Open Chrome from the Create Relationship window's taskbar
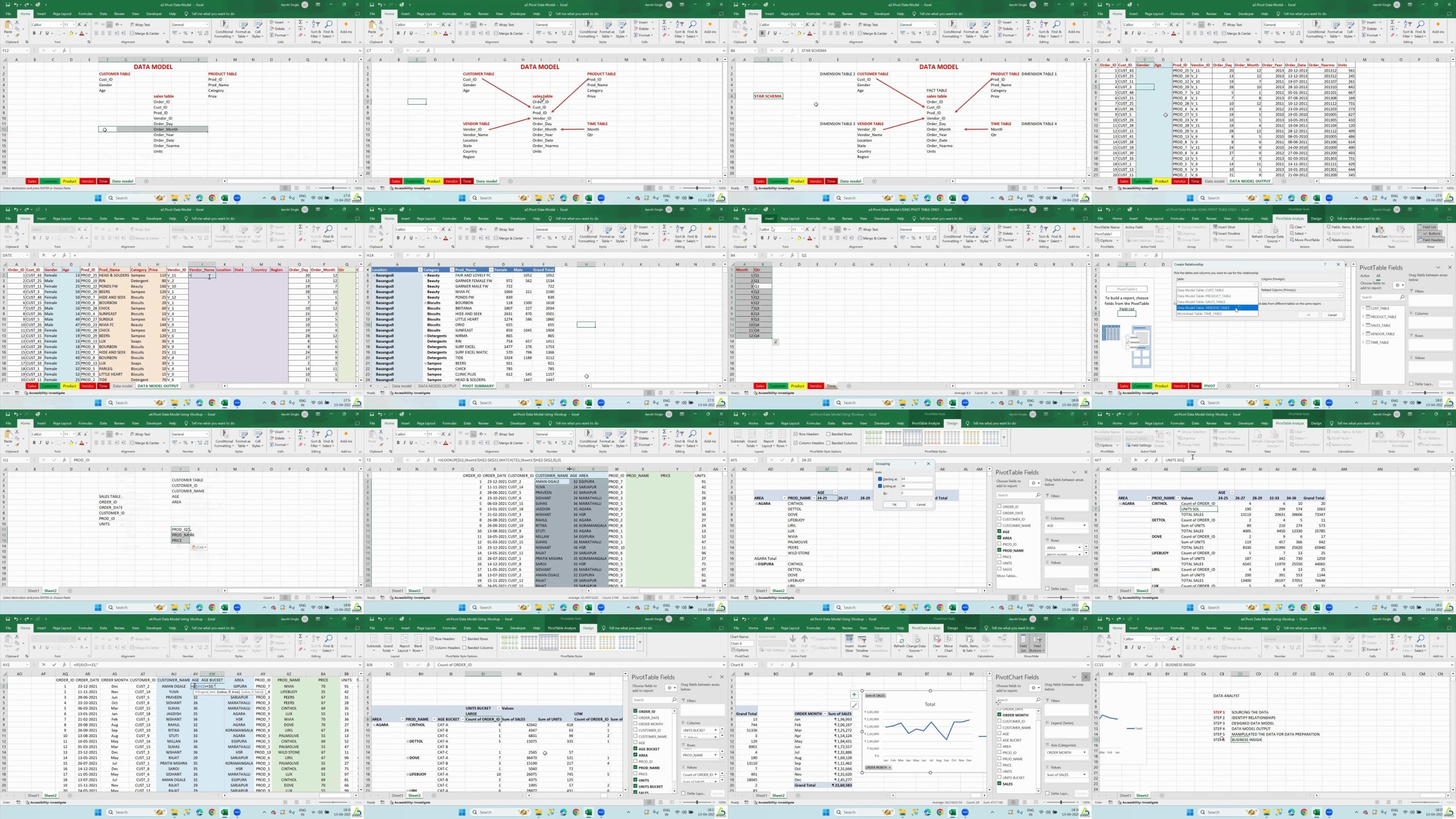The height and width of the screenshot is (819, 1456). click(1304, 402)
